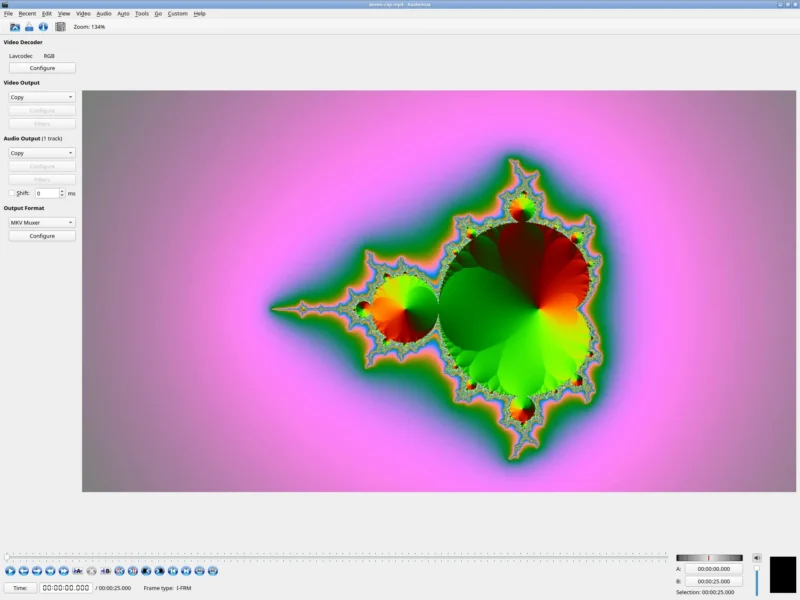Set selection end marker B
800x600 pixels.
coord(105,571)
